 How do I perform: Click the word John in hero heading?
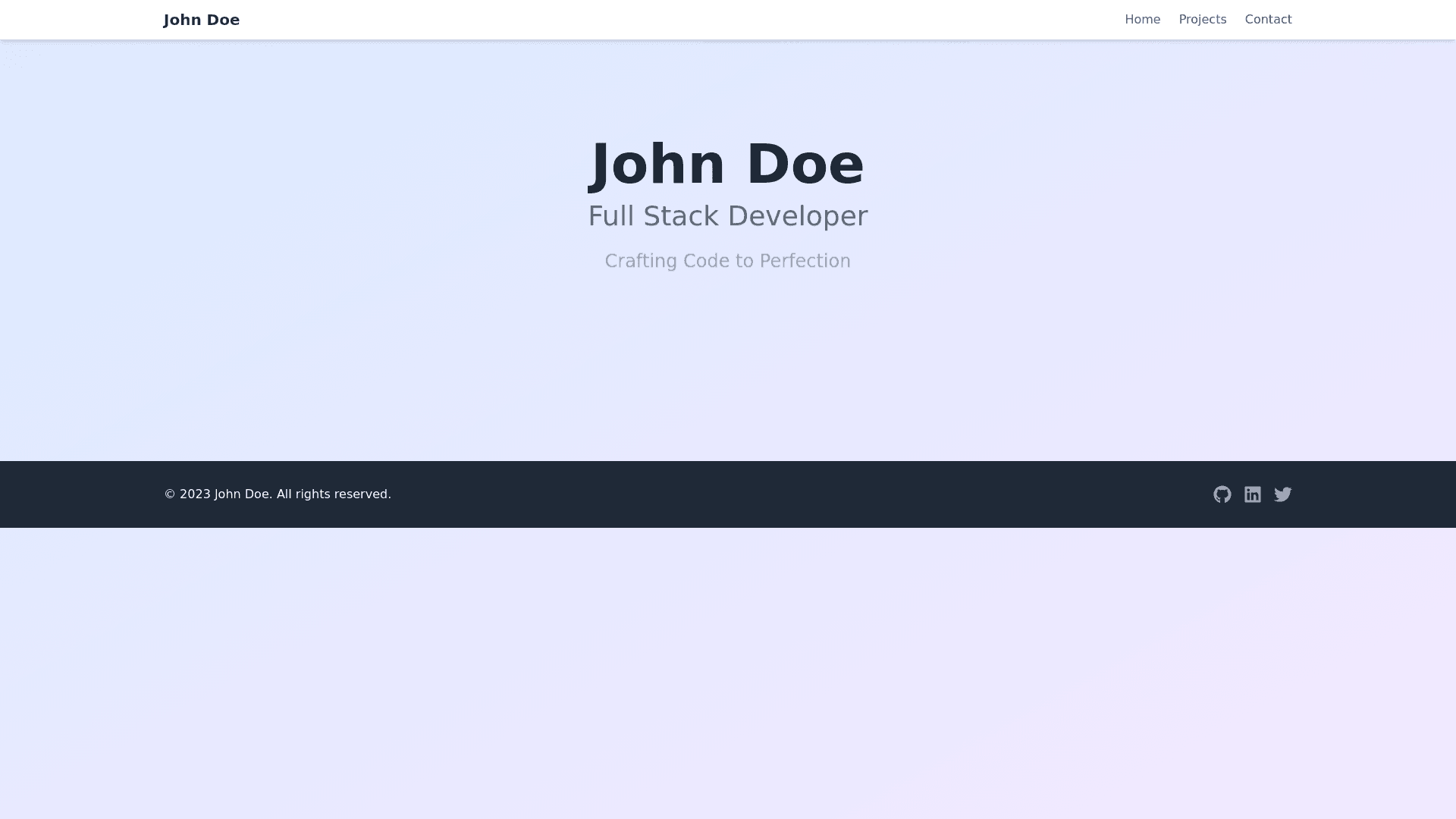(657, 164)
